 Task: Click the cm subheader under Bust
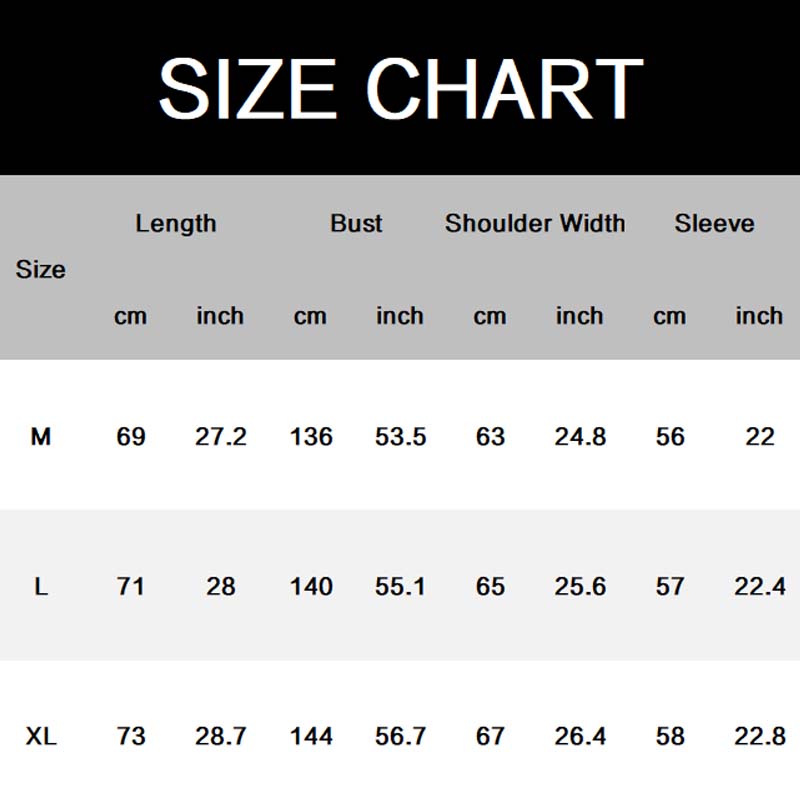coord(310,316)
